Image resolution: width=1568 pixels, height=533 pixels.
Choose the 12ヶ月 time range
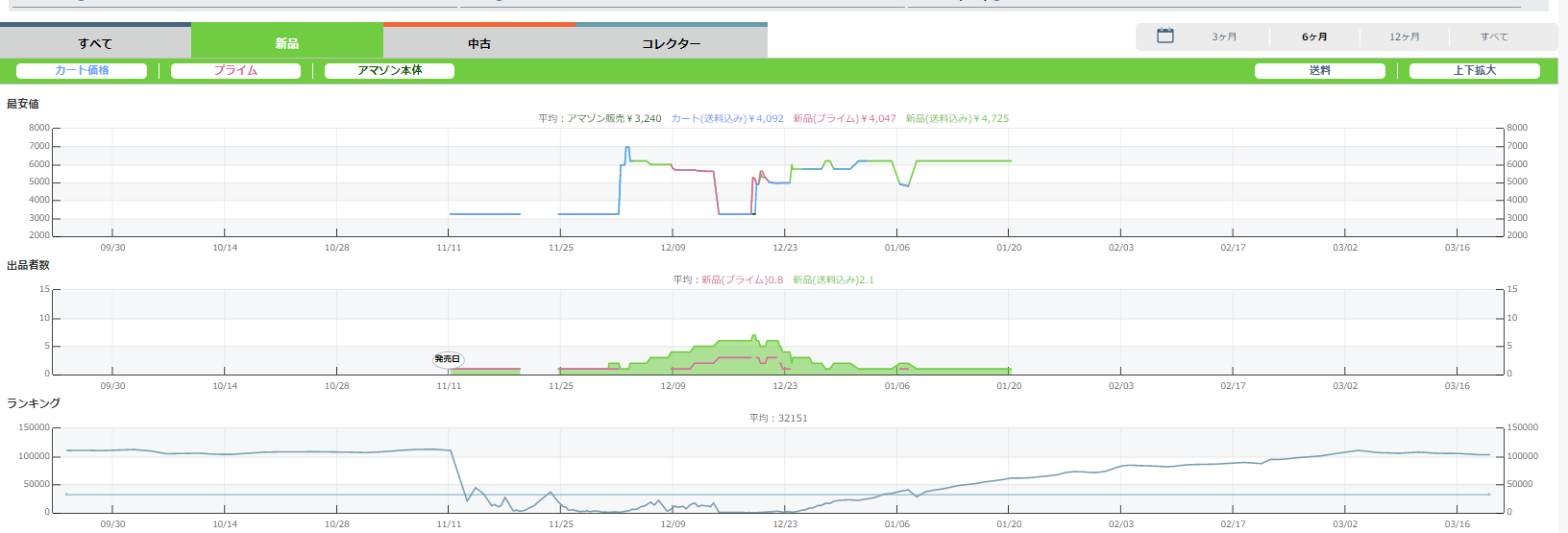pos(1404,37)
